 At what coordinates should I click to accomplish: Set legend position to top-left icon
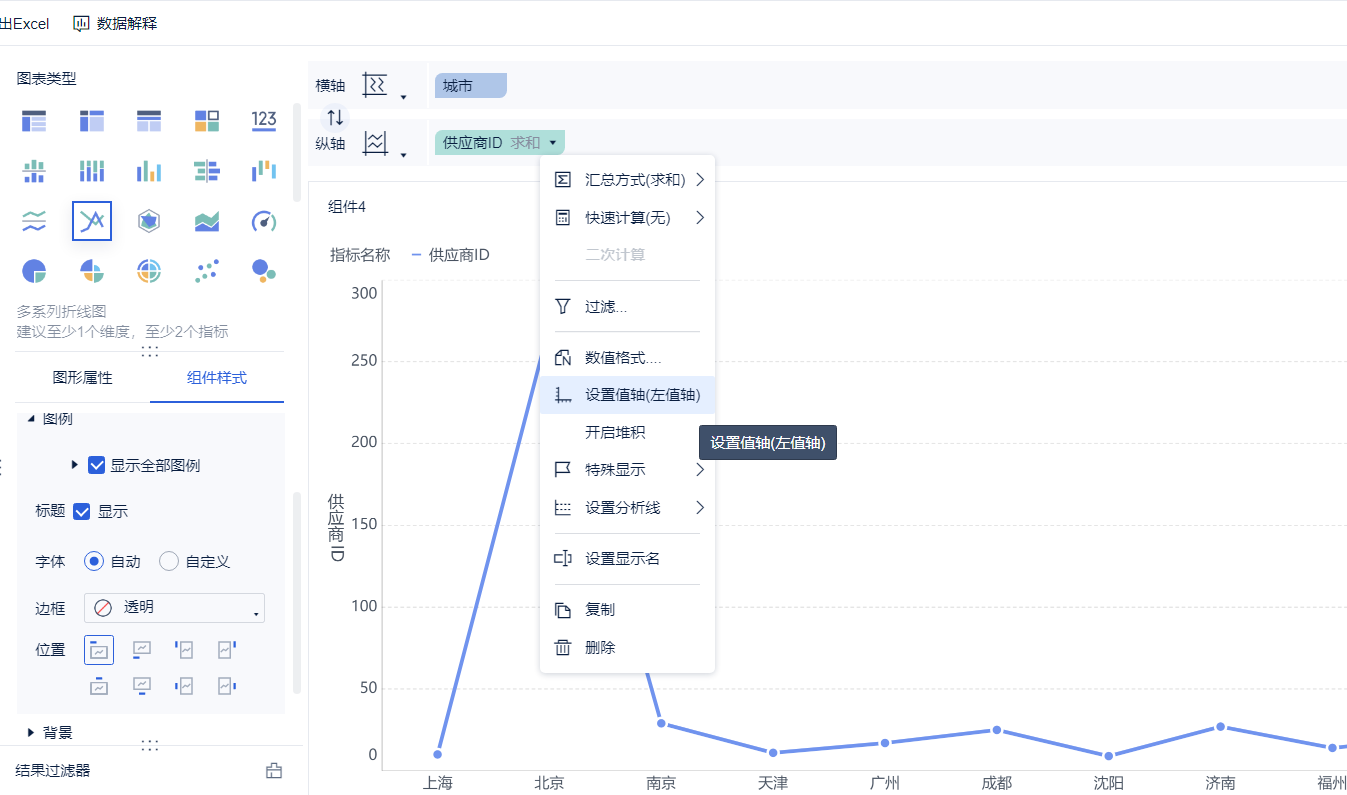(99, 650)
